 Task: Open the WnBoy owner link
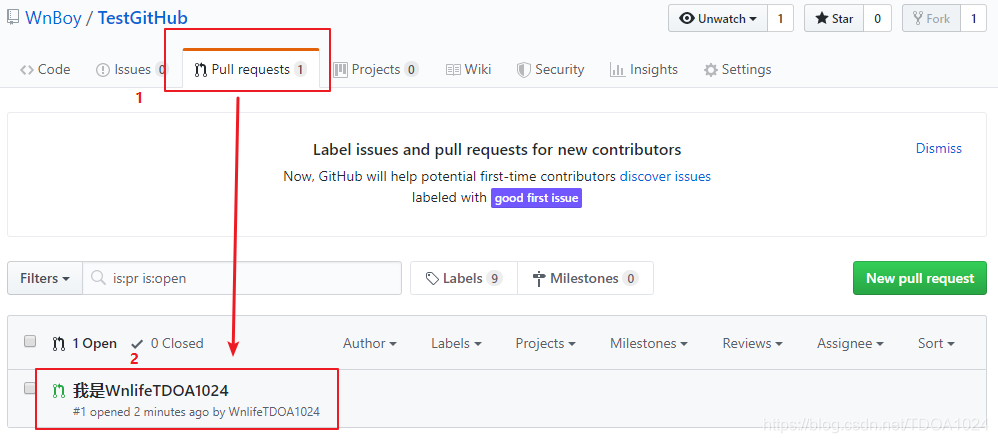click(x=53, y=18)
